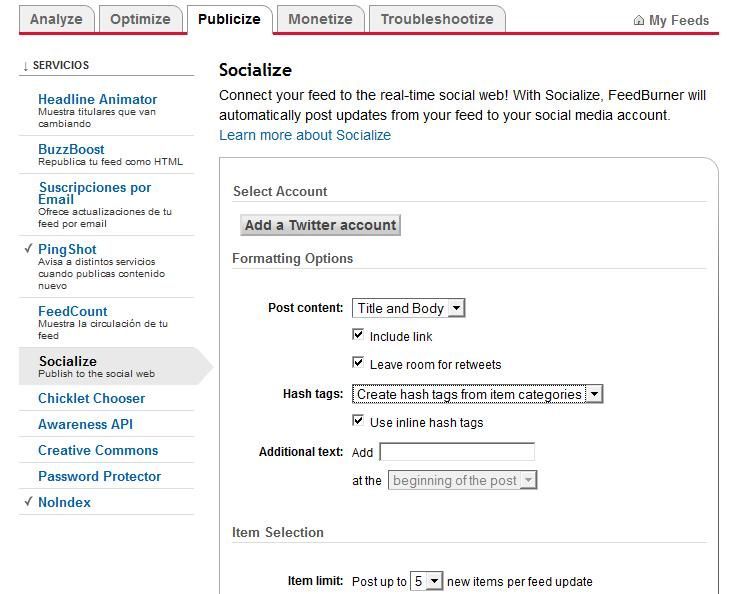Uncheck the Include link checkbox

click(x=358, y=335)
